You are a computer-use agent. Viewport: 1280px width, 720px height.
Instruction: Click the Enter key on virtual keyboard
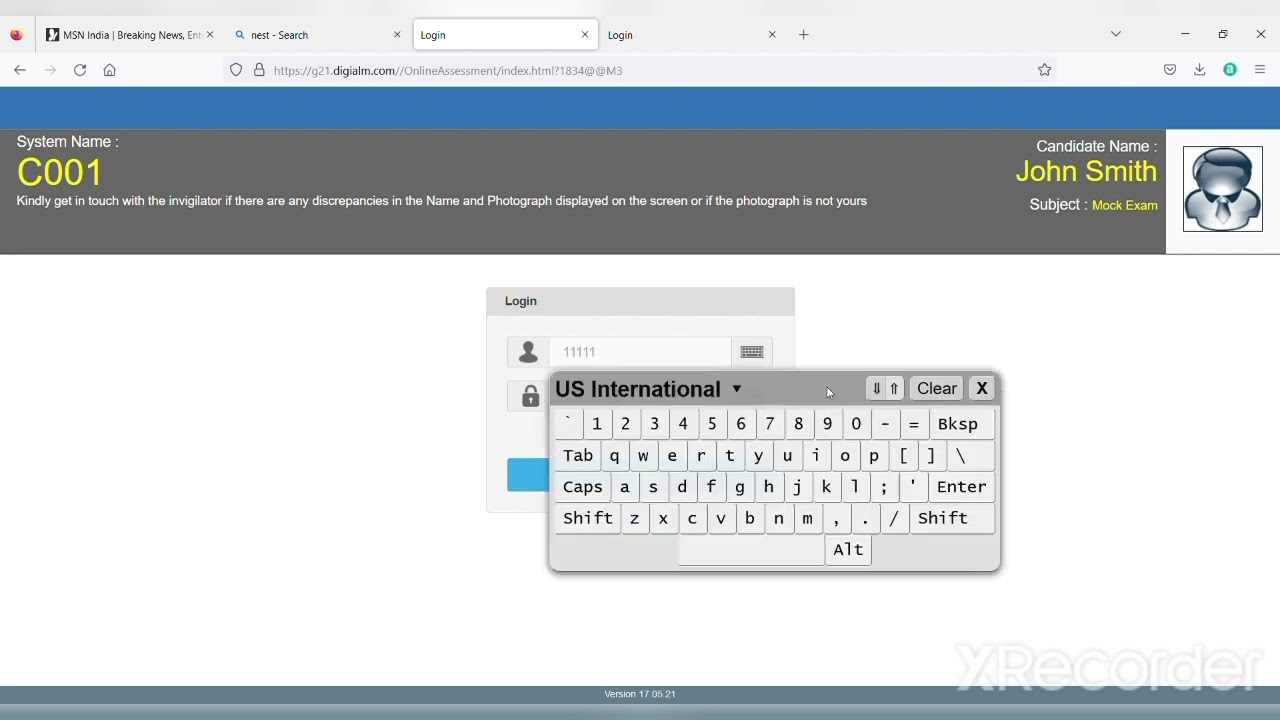(x=961, y=487)
